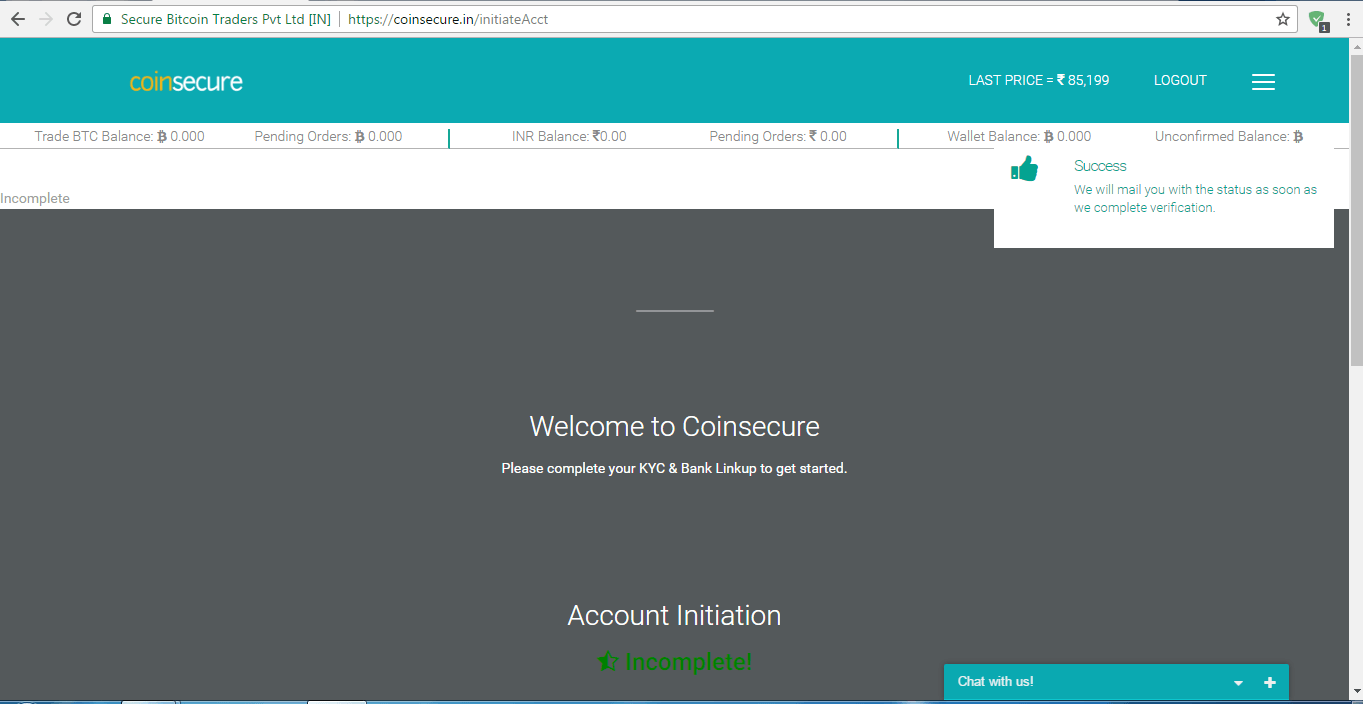This screenshot has height=704, width=1363.
Task: Click the thumbs-up Success icon
Action: point(1024,169)
